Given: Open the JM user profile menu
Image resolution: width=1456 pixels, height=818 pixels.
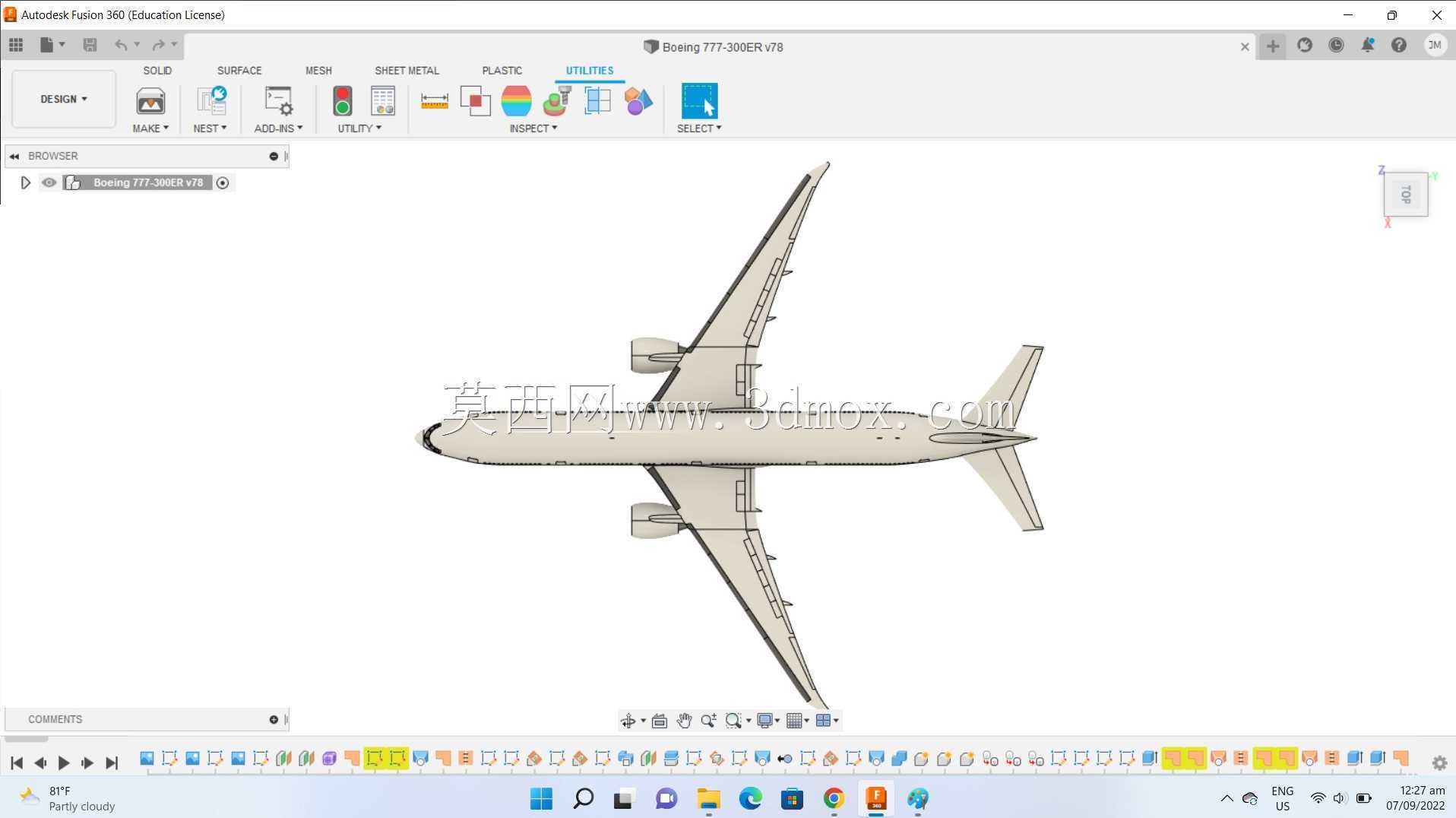Looking at the screenshot, I should (x=1435, y=46).
